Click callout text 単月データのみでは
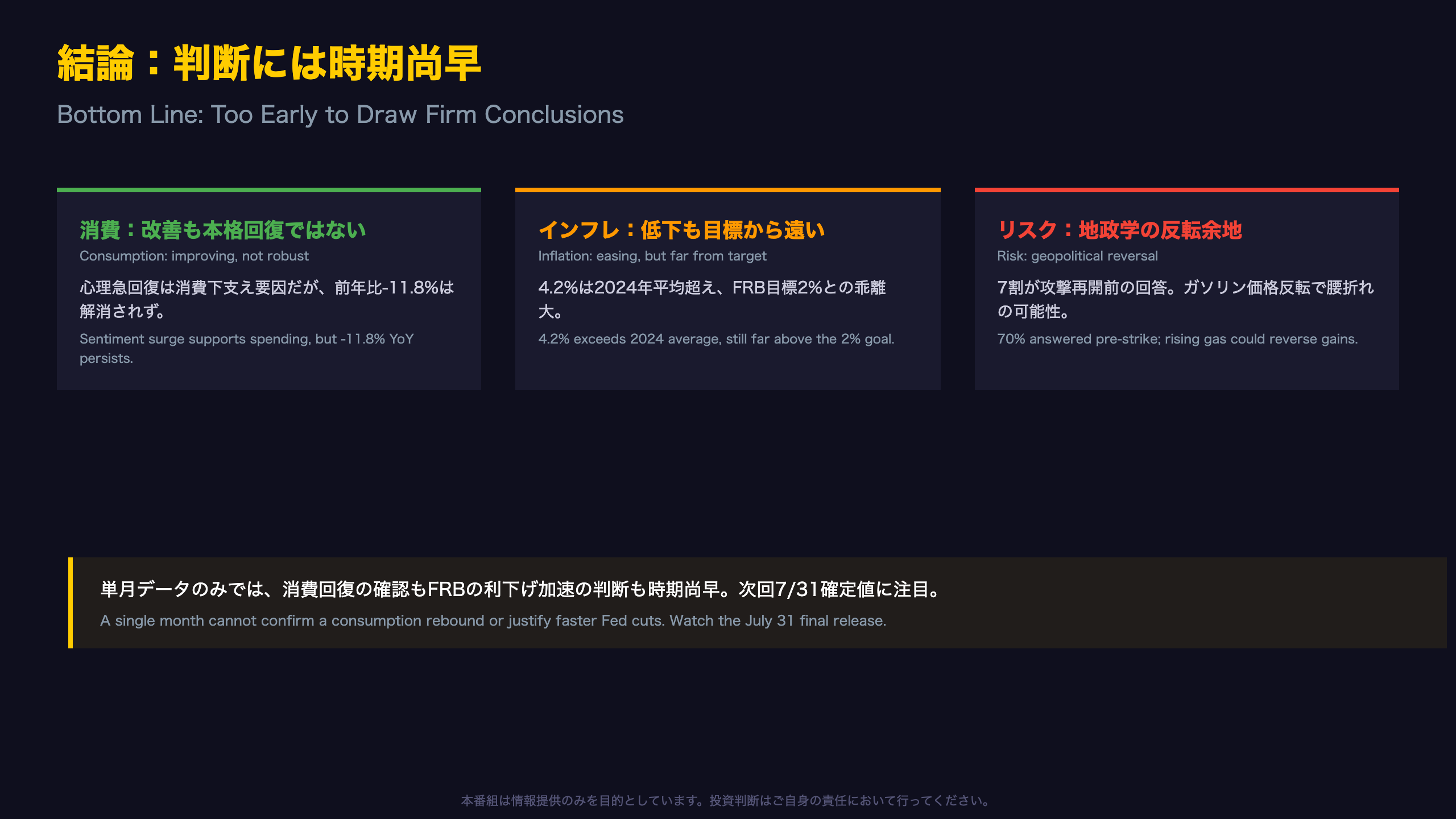The image size is (1456, 819). pos(521,589)
